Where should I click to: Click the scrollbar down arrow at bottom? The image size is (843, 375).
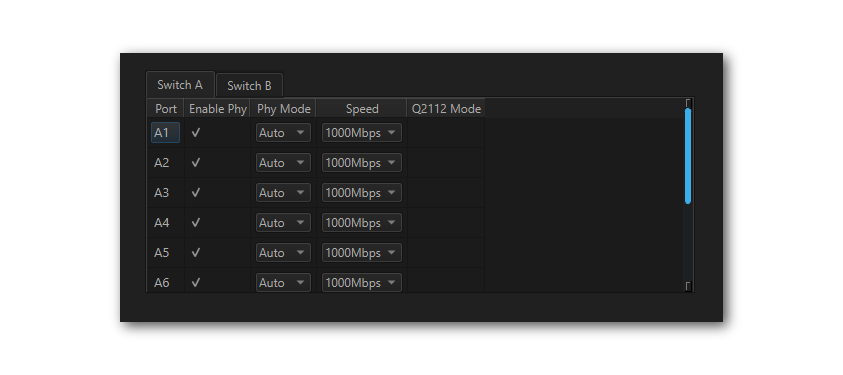pyautogui.click(x=688, y=287)
